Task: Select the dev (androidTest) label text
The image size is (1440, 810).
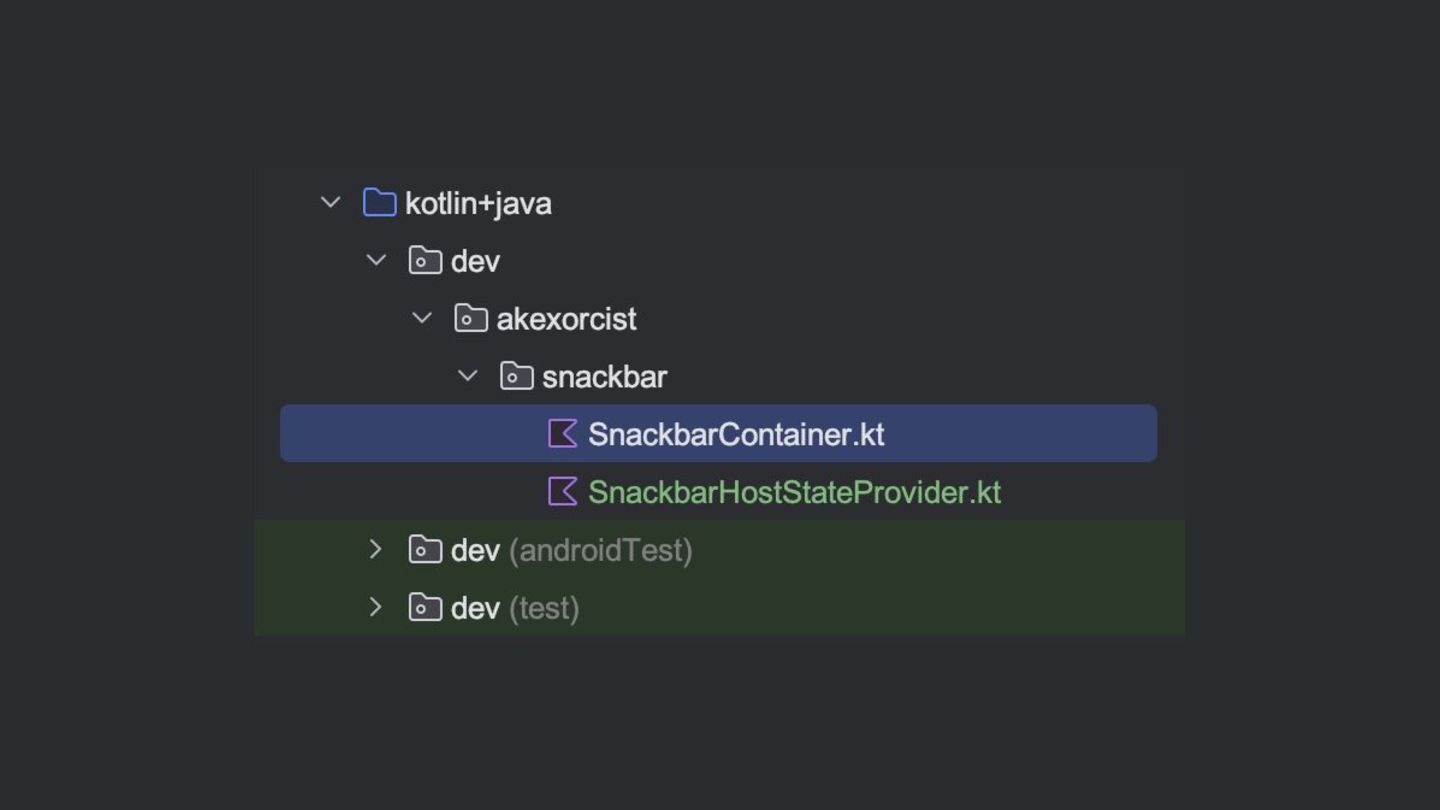Action: [571, 550]
